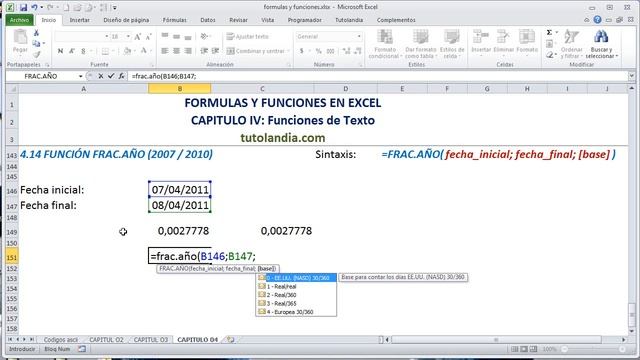Open Dar formato como tabla gallery
640x360 pixels.
coord(420,44)
